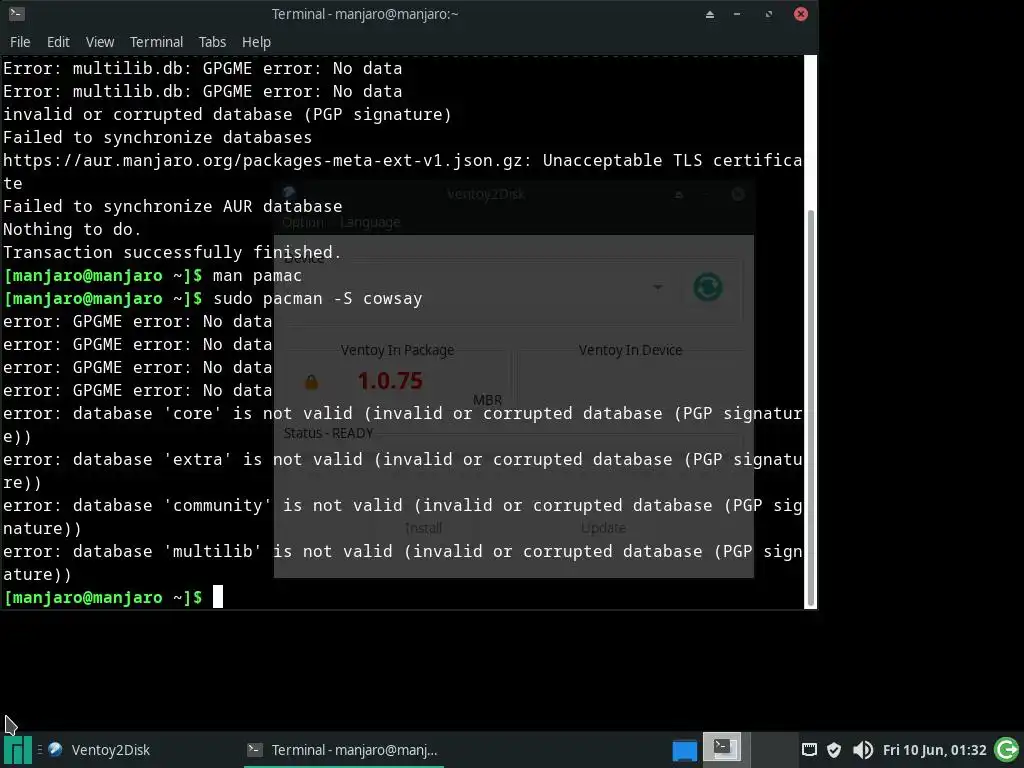
Task: Click the final empty shell prompt cursor
Action: [x=217, y=597]
